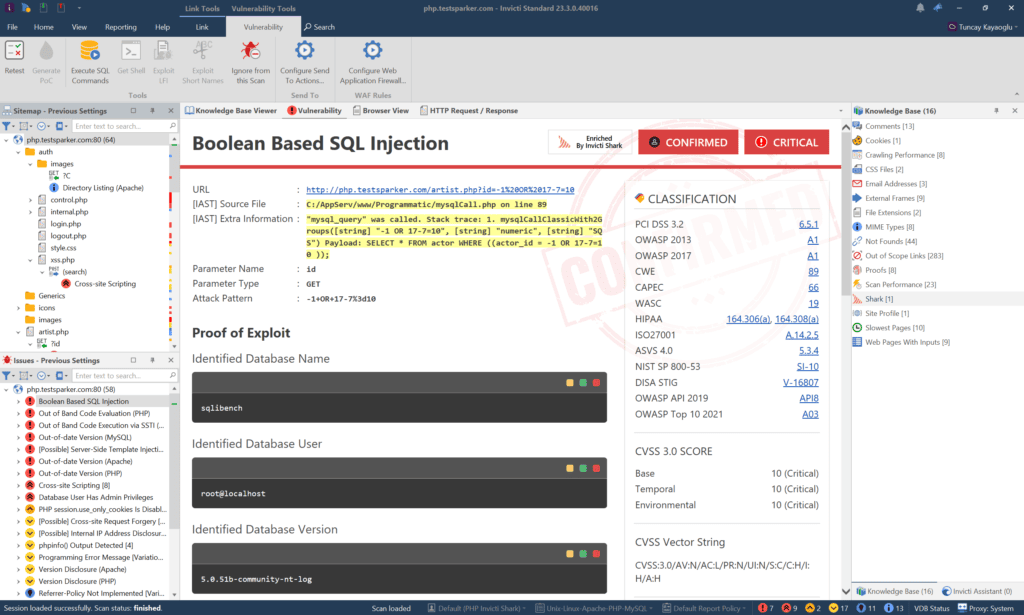Open the Sitemap filter funnel dropdown
Image resolution: width=1024 pixels, height=615 pixels.
pyautogui.click(x=8, y=126)
